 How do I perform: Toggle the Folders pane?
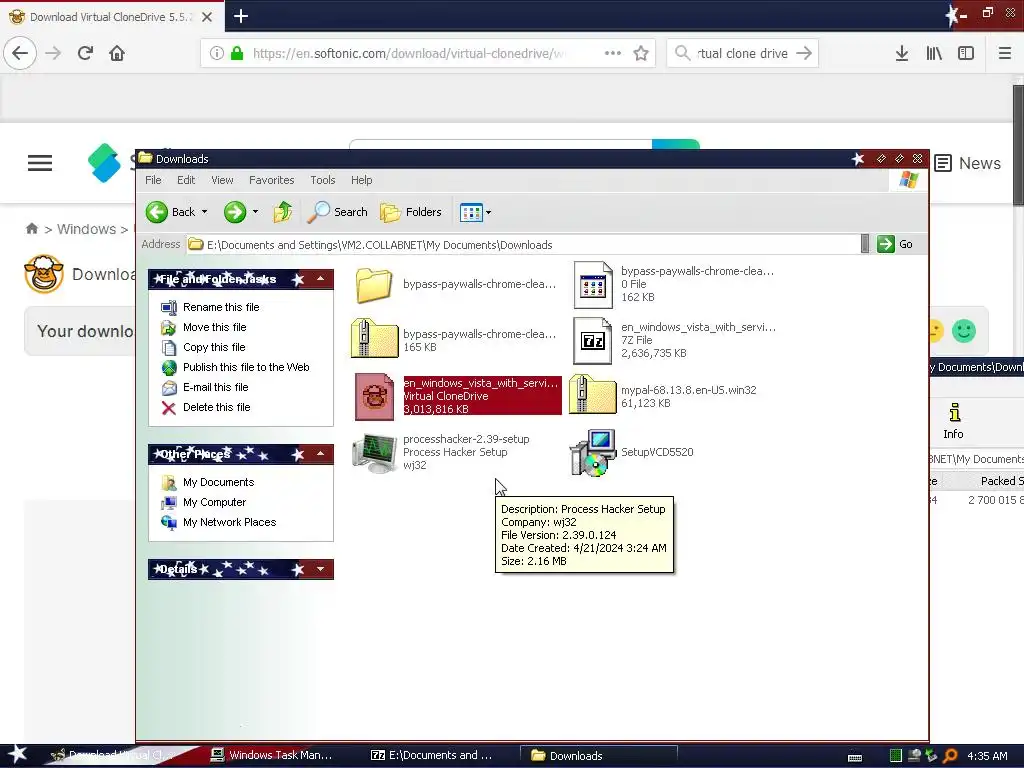(411, 212)
